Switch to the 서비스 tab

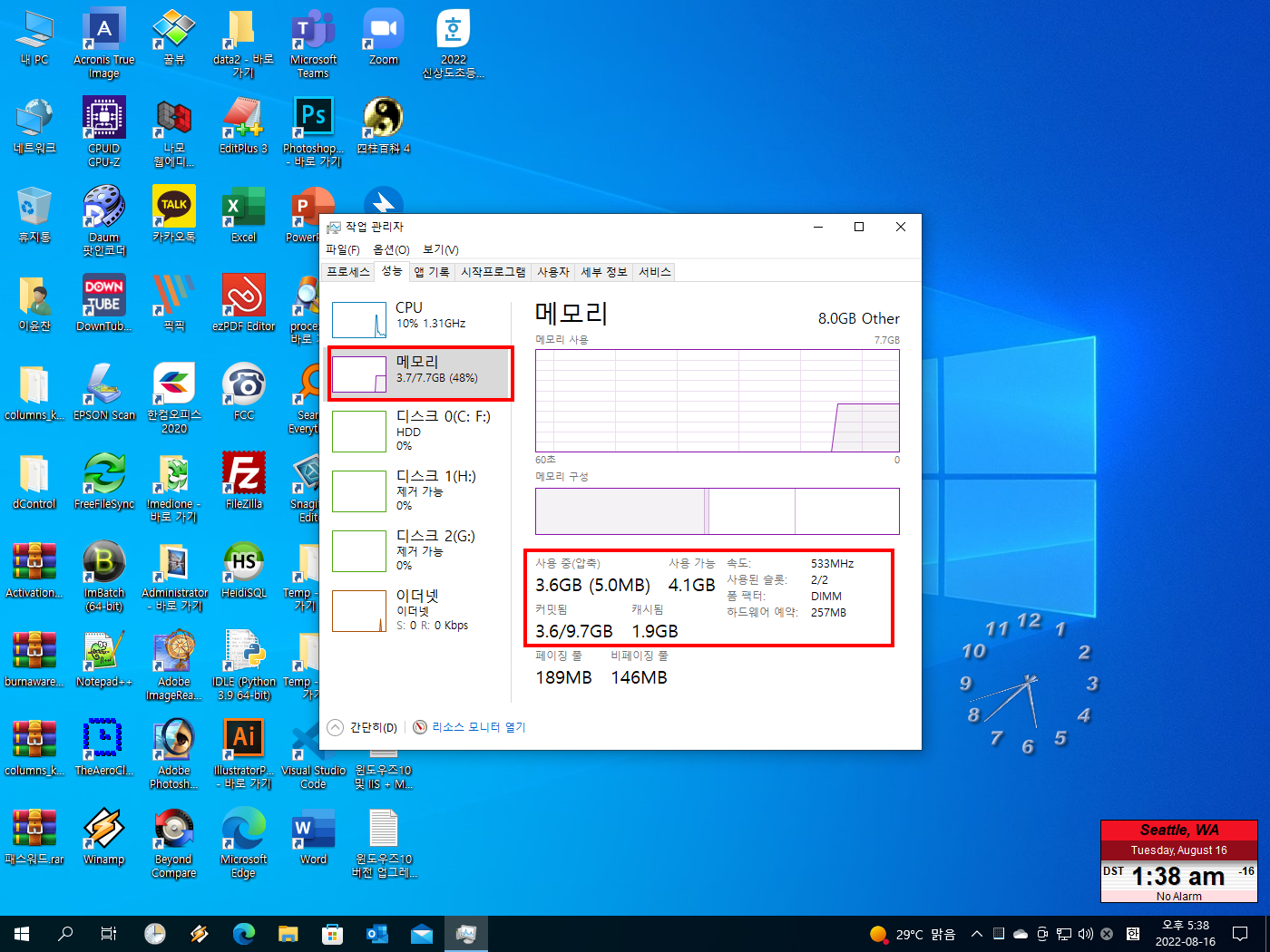pos(655,272)
